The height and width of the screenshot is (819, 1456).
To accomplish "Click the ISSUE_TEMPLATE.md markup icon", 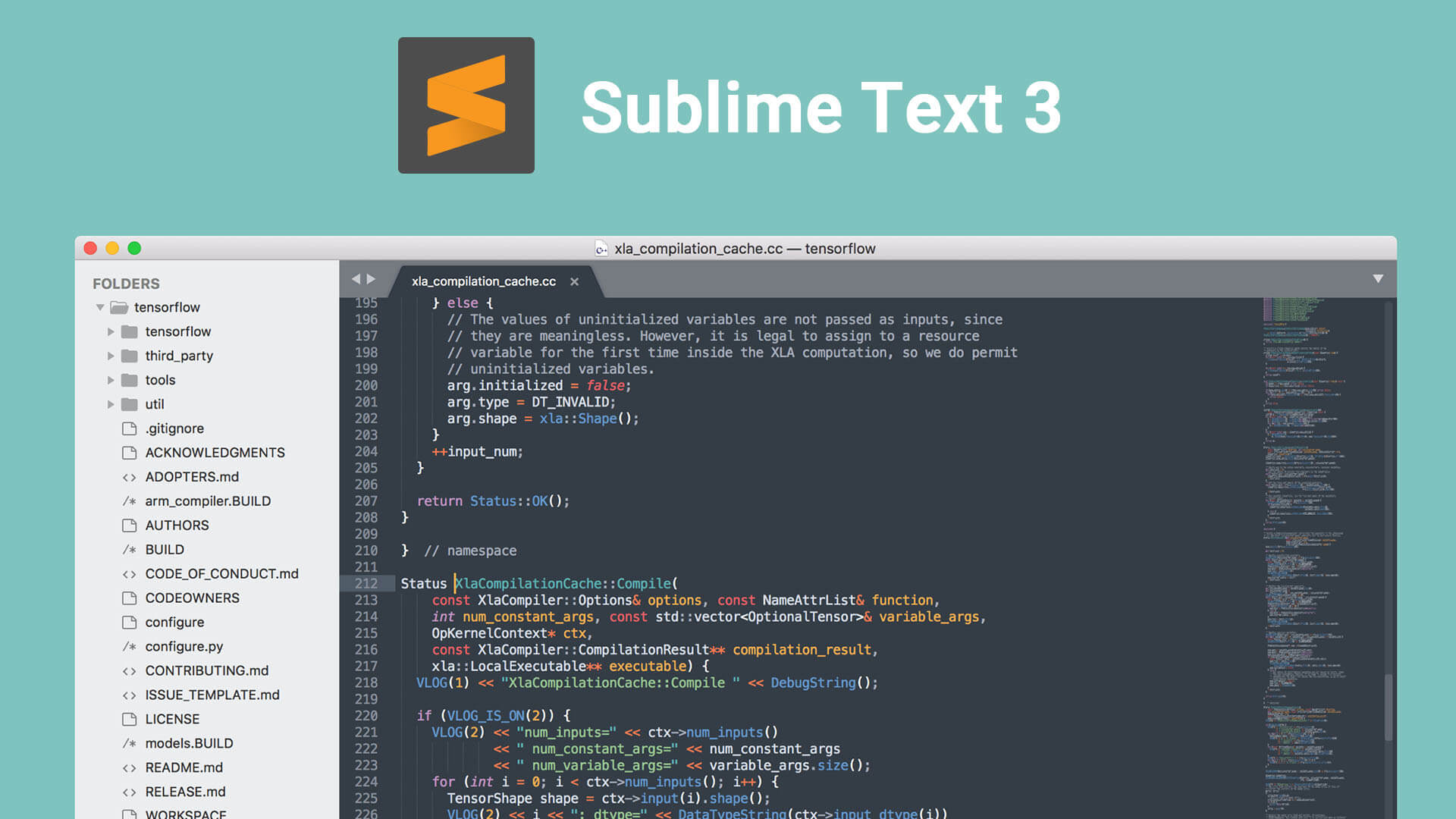I will [x=130, y=695].
